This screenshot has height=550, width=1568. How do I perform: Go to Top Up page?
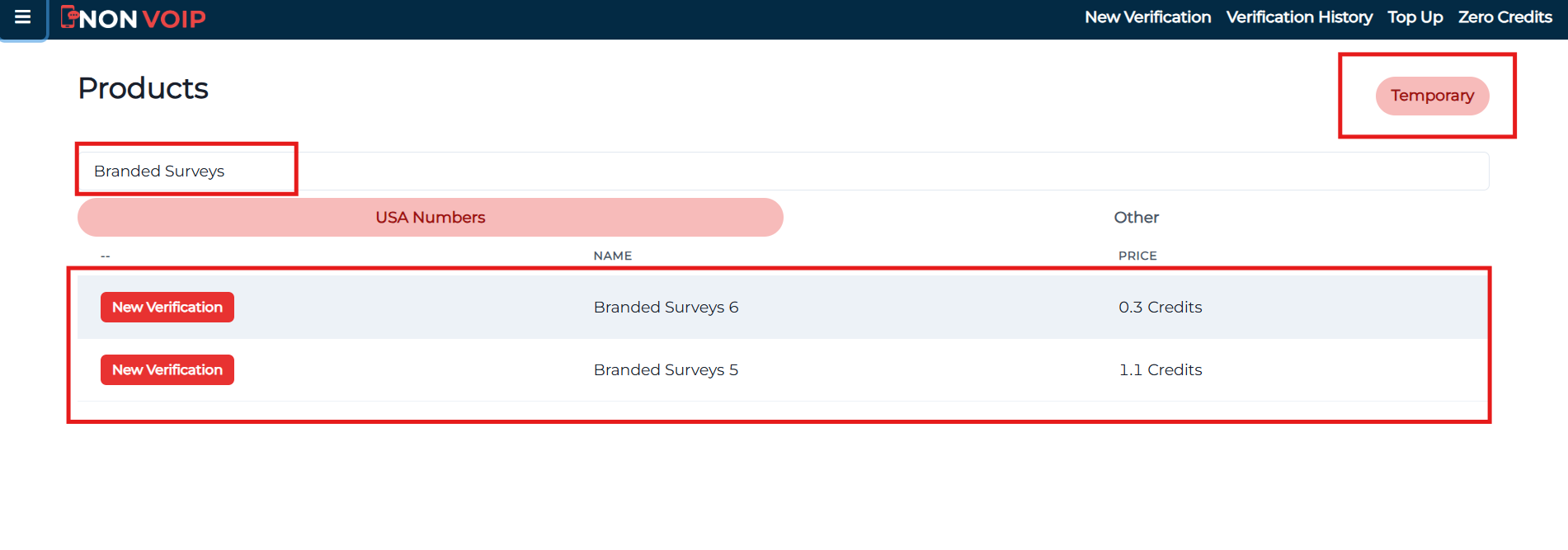coord(1415,17)
